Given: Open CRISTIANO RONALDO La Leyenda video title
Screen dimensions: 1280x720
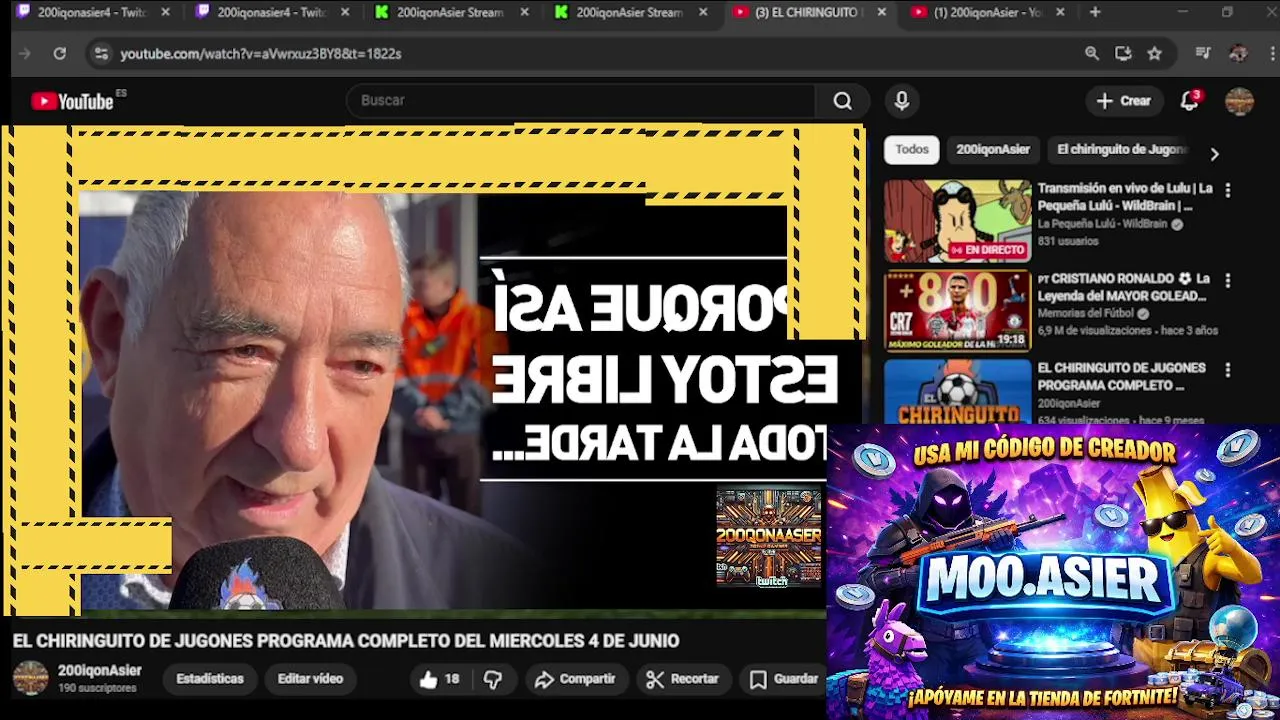Looking at the screenshot, I should click(x=1124, y=287).
